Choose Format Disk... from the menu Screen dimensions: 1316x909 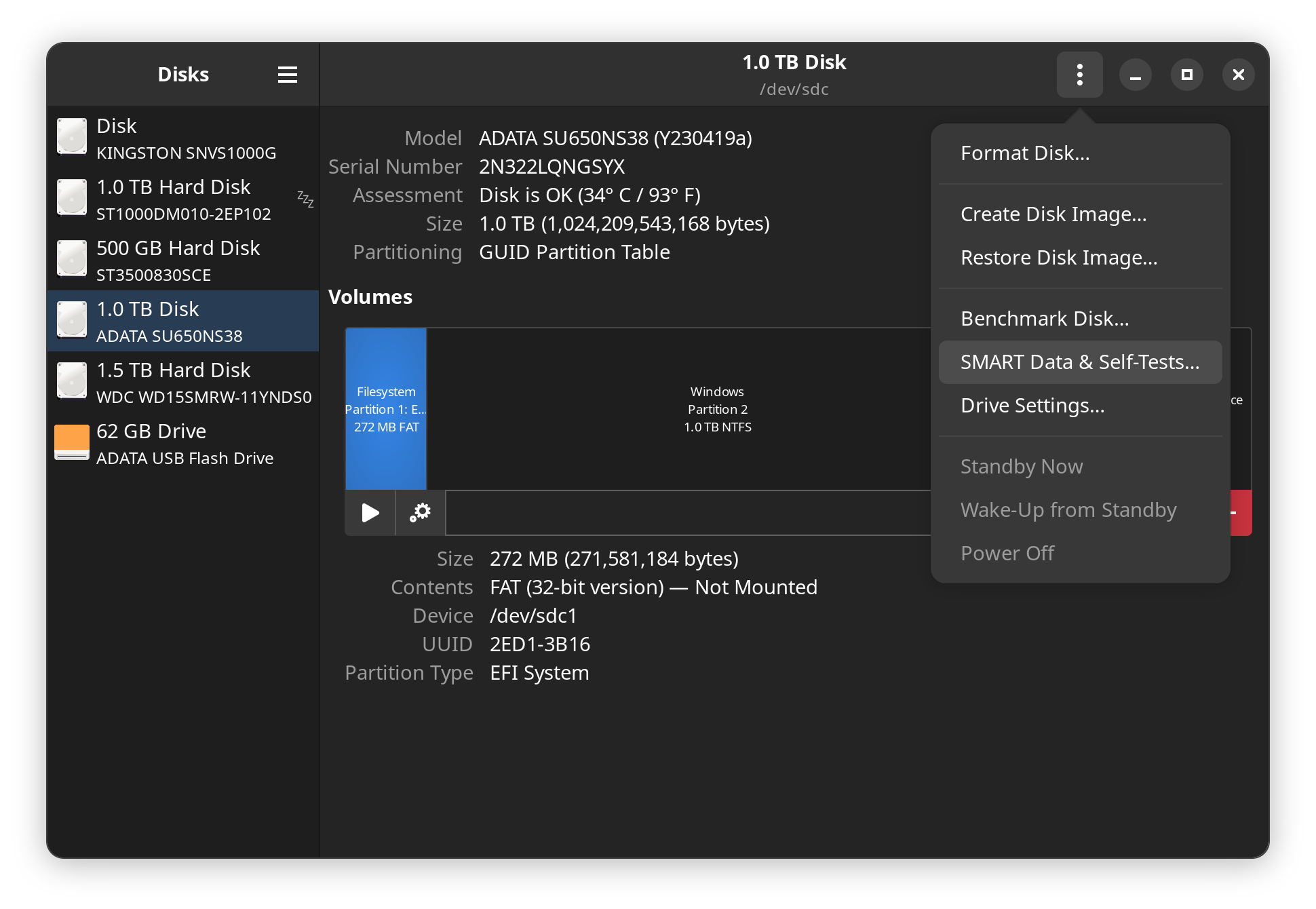[x=1025, y=153]
